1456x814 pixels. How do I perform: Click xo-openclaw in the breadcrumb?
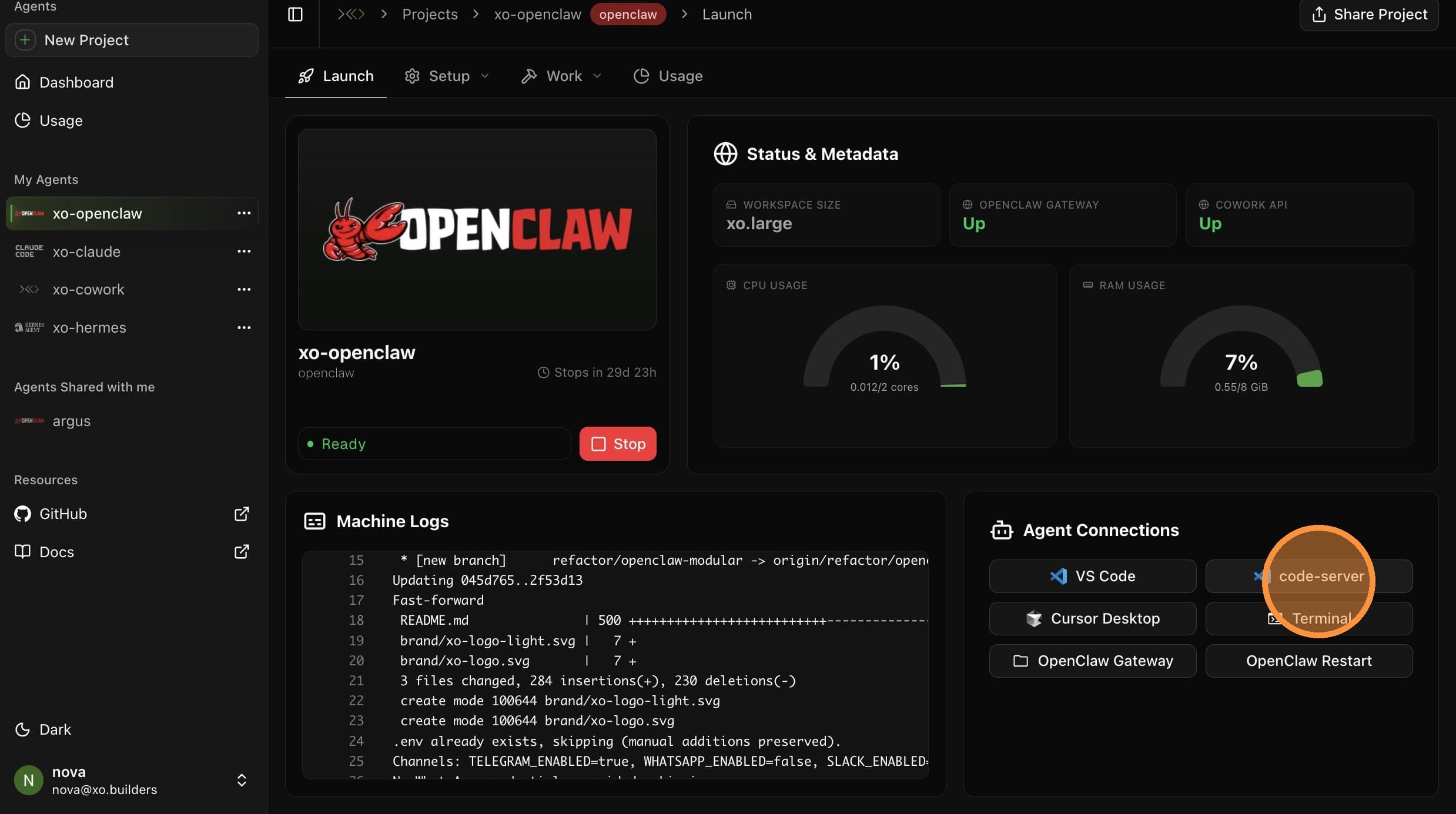point(537,14)
